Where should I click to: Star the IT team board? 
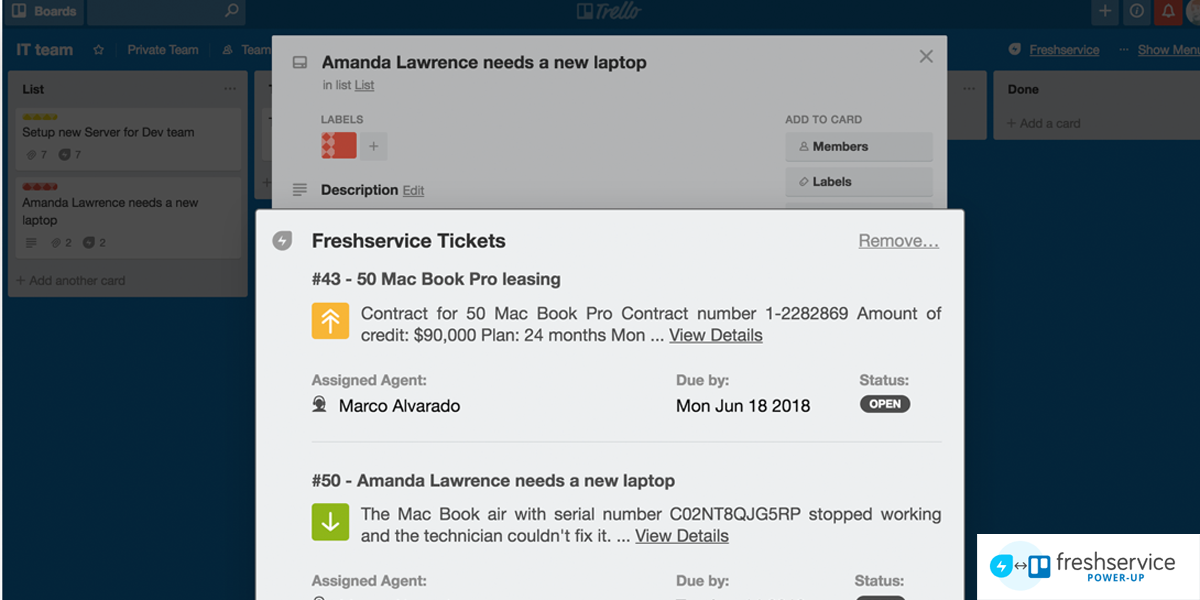pyautogui.click(x=99, y=50)
